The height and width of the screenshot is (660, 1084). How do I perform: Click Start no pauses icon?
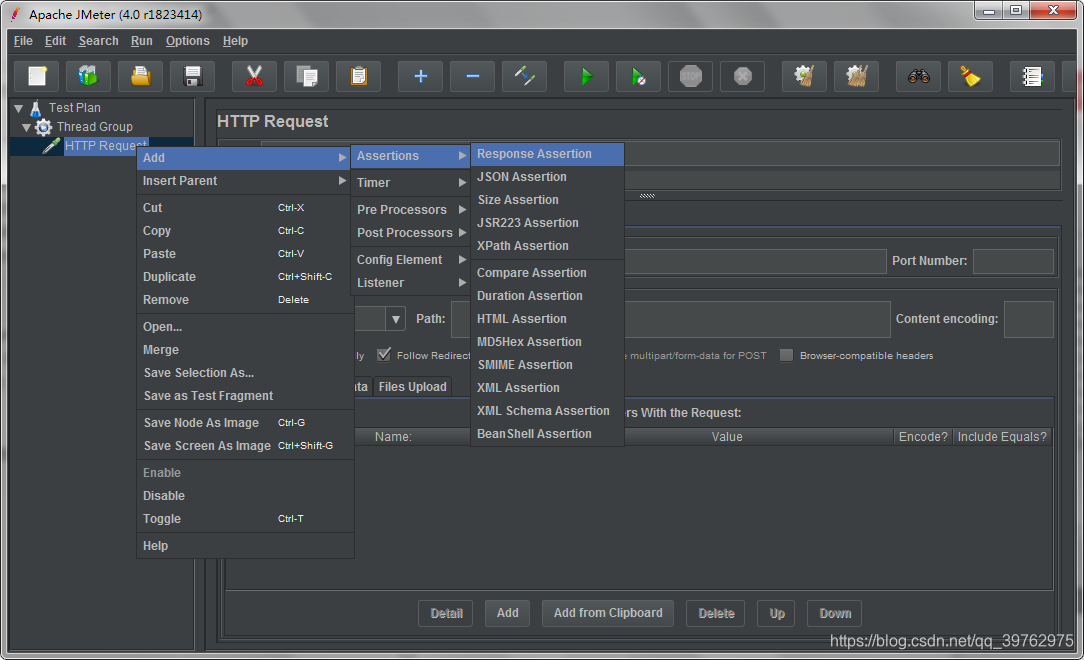coord(638,76)
